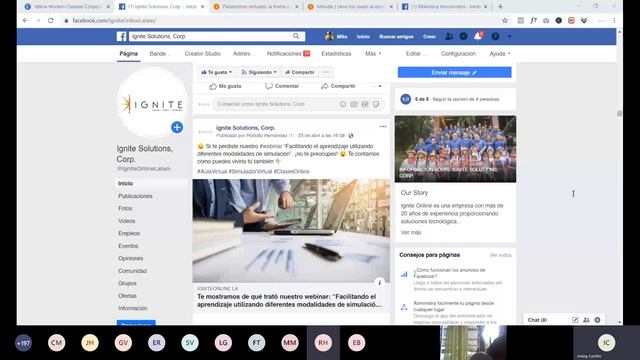Click Crear in the blue header

[x=429, y=36]
